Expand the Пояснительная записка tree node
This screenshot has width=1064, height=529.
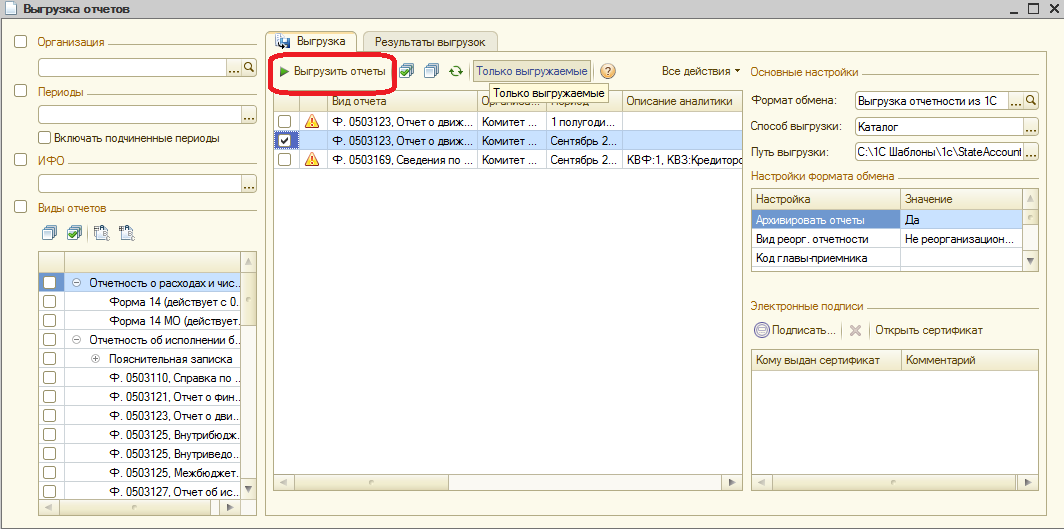point(95,359)
